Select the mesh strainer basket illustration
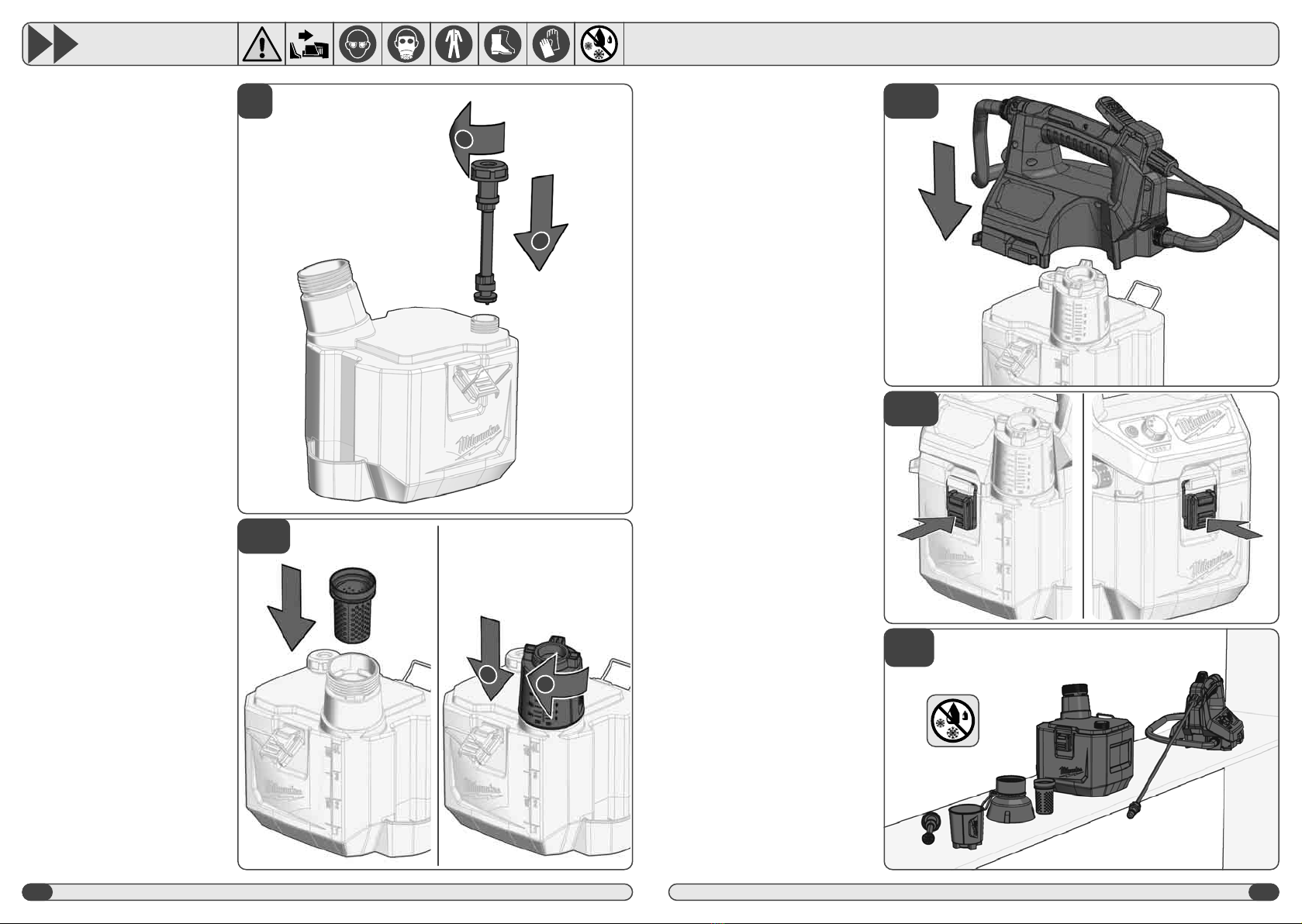Viewport: 1302px width, 924px height. tap(354, 605)
